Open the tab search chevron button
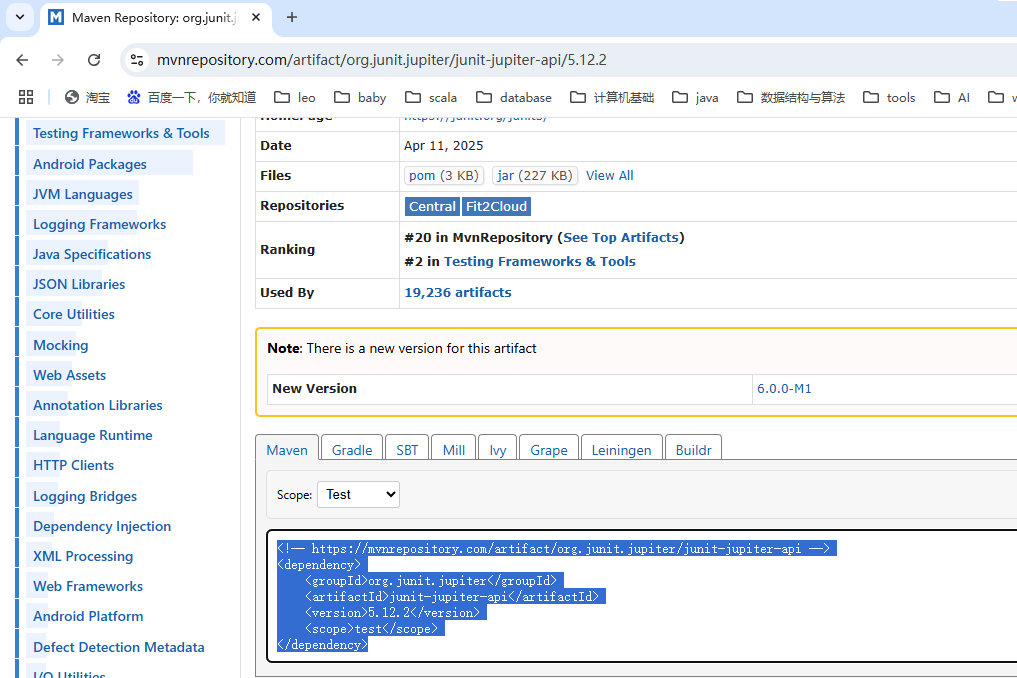The height and width of the screenshot is (678, 1017). coord(20,17)
